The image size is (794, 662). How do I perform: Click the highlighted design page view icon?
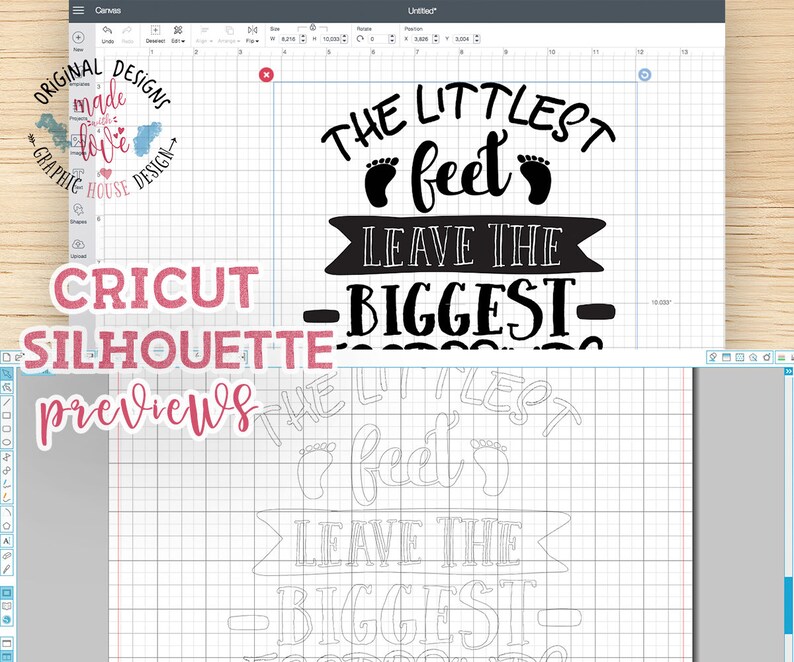7,593
